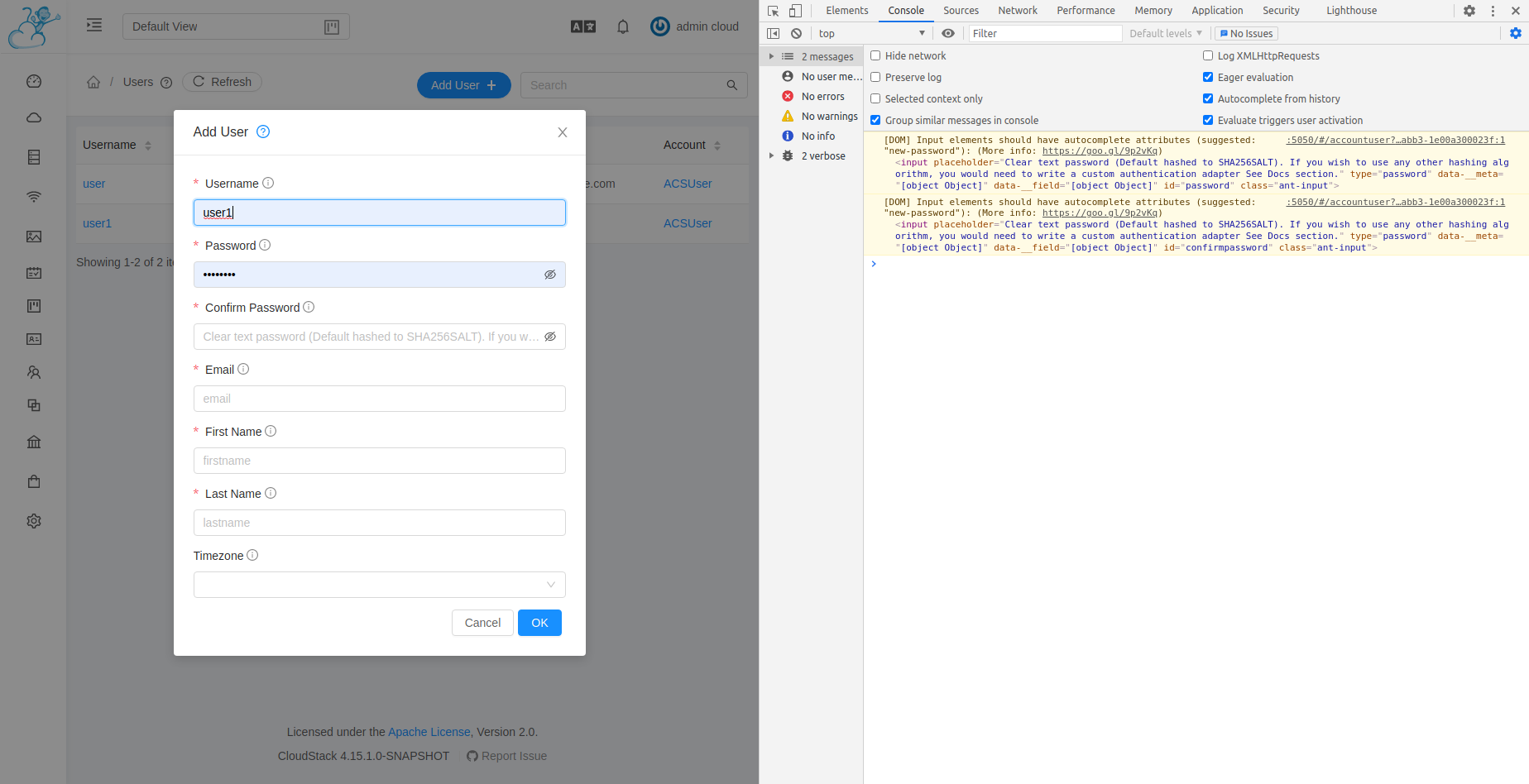Select the Compute cloud icon in the sidebar

coord(33,117)
